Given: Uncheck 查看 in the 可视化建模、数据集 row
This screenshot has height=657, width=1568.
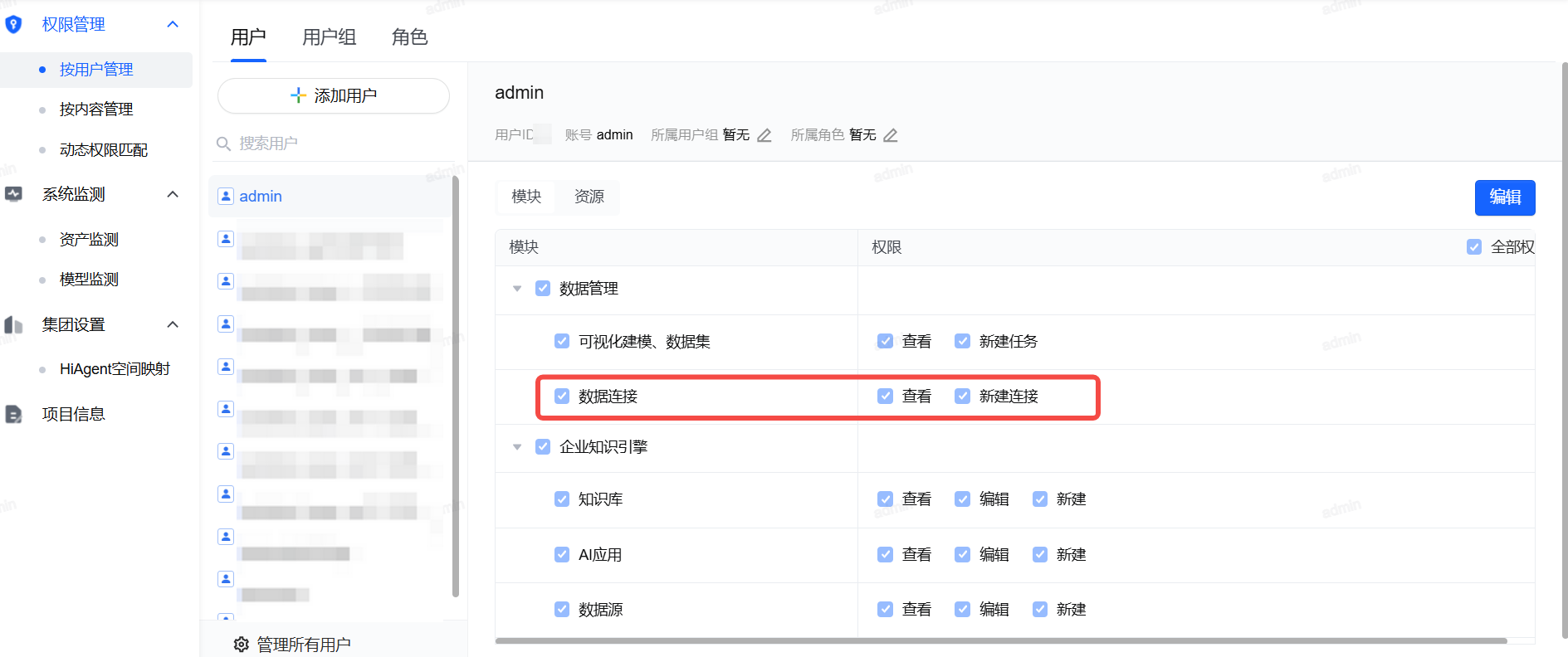Looking at the screenshot, I should tap(885, 342).
